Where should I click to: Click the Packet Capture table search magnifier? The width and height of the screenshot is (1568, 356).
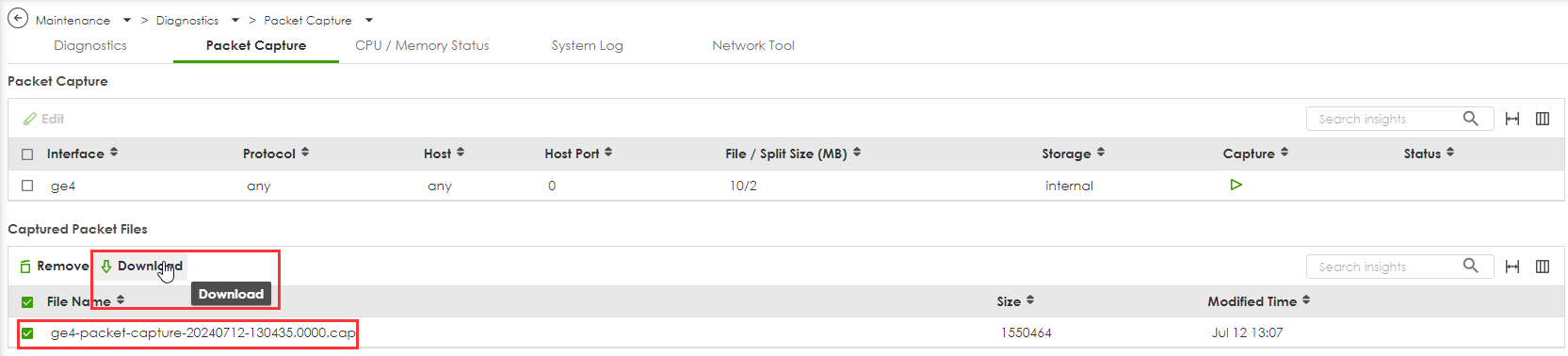click(x=1470, y=119)
